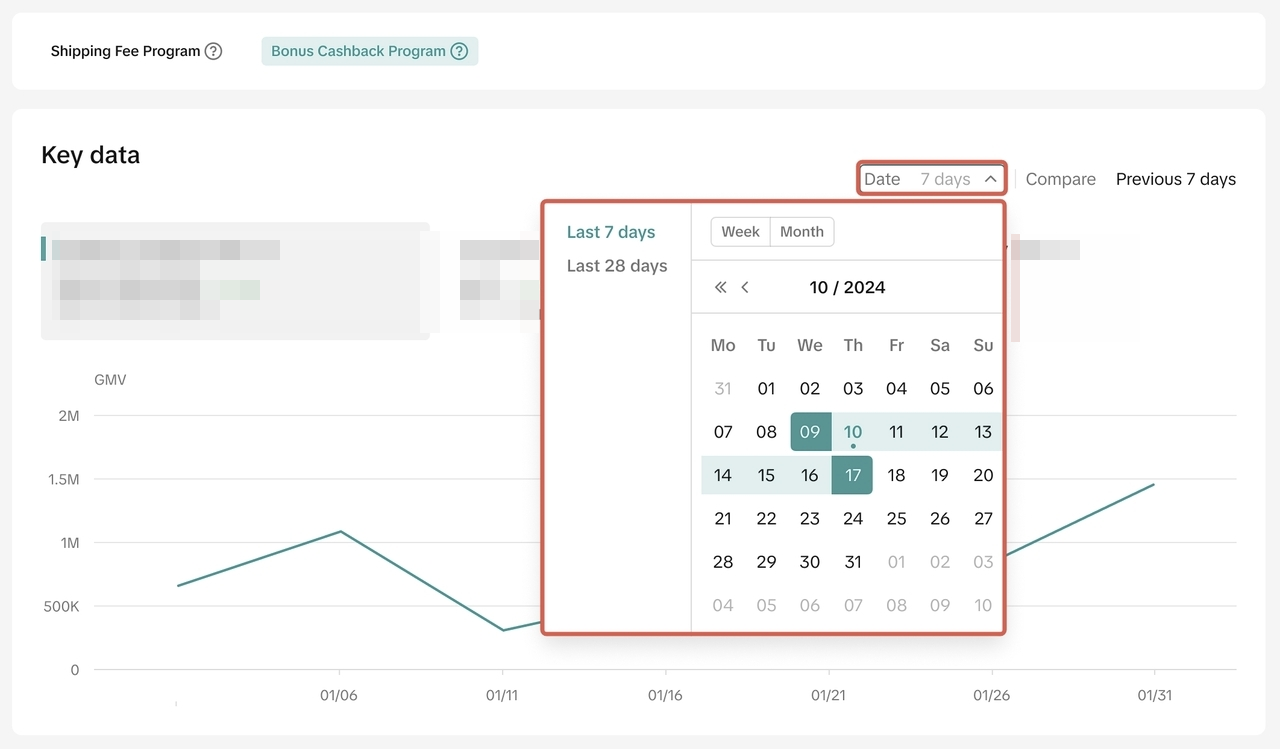Click the 10 / 2024 month header

click(x=847, y=288)
